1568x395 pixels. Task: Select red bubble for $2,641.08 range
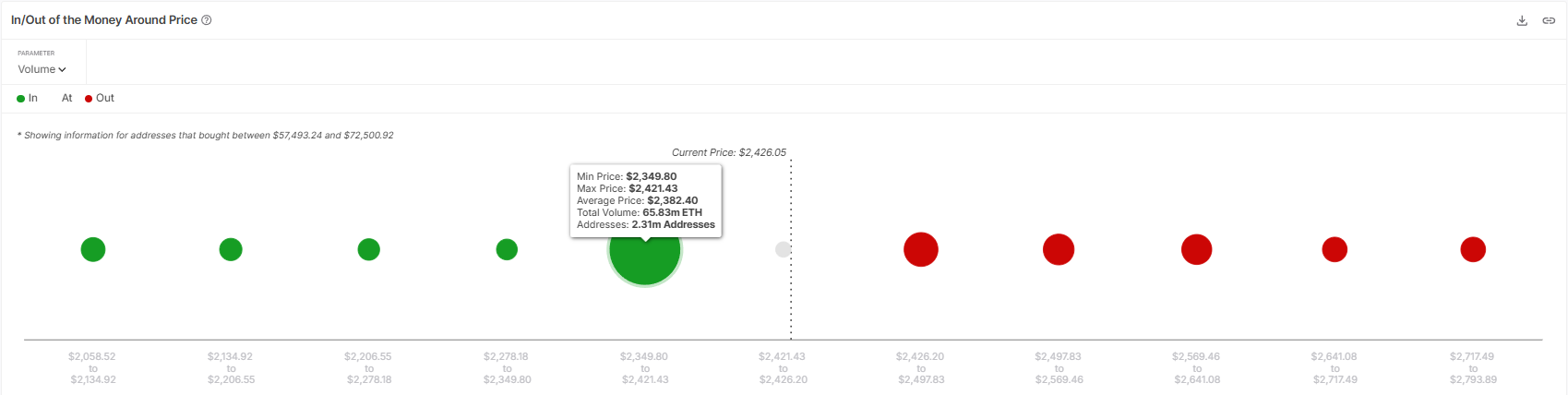tap(1335, 249)
